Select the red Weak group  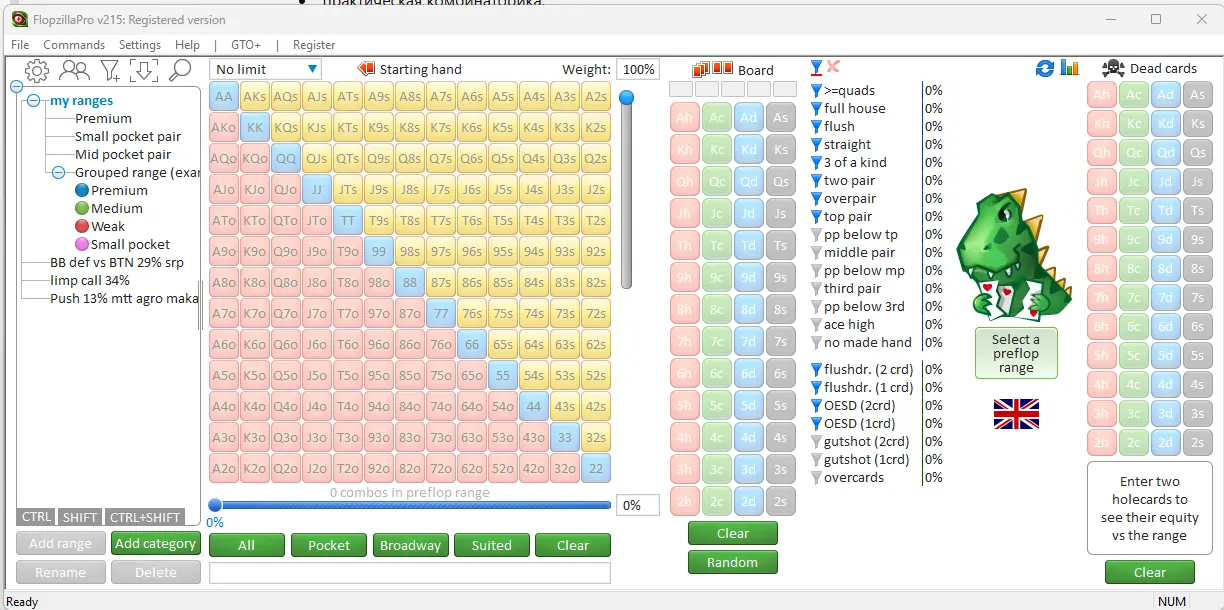tap(82, 226)
